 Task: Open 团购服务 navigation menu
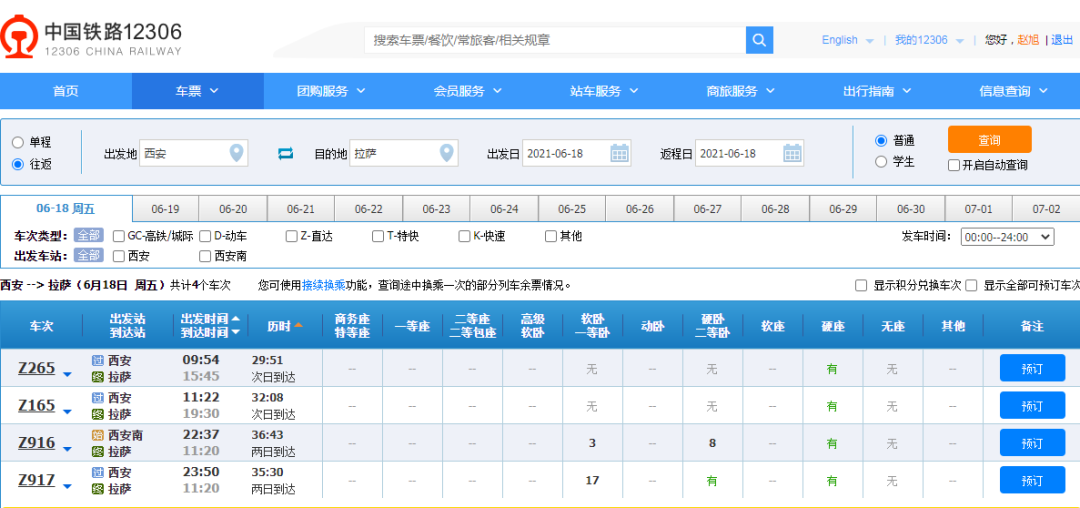point(331,91)
